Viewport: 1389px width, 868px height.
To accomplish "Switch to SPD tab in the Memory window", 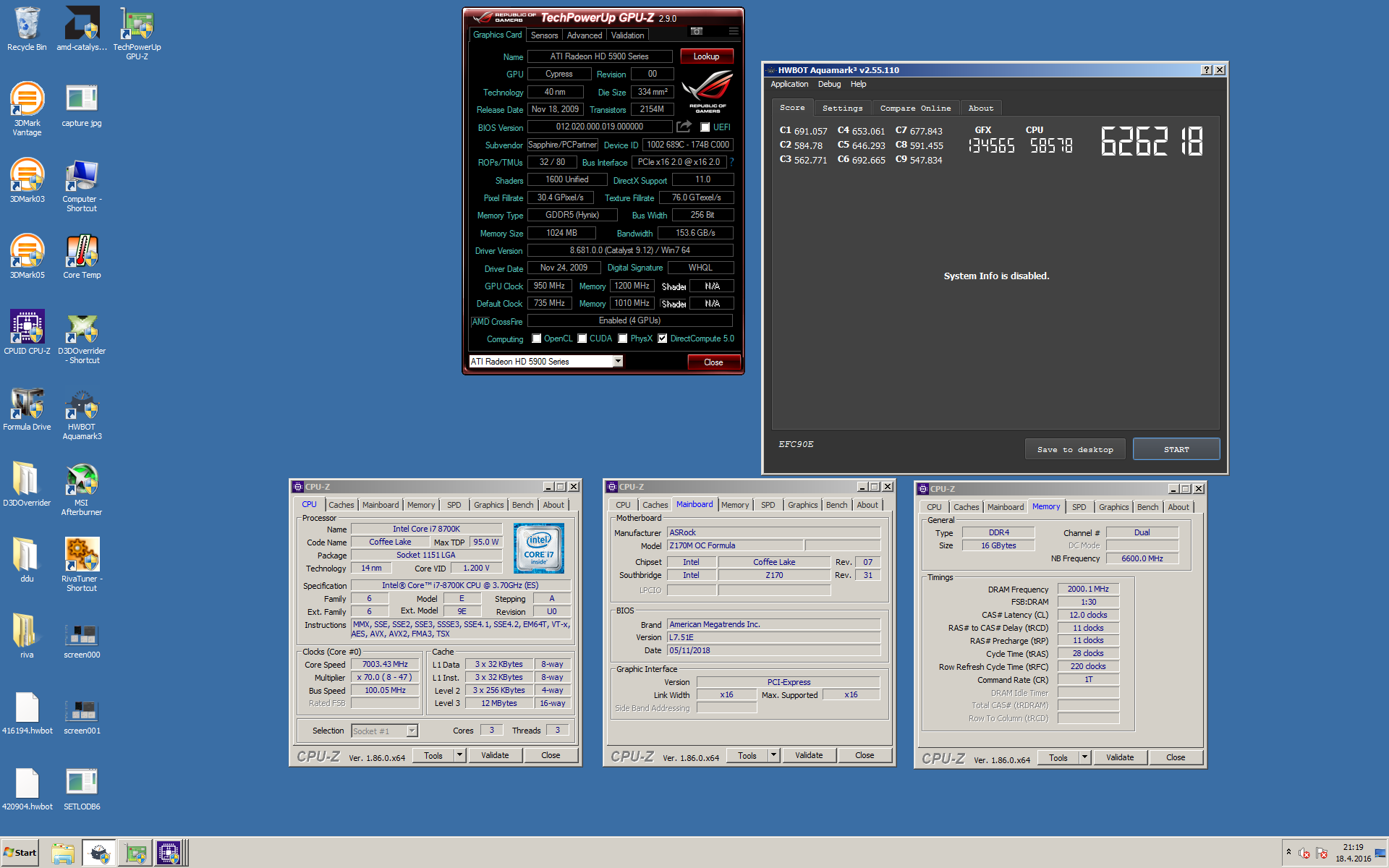I will [x=1079, y=507].
